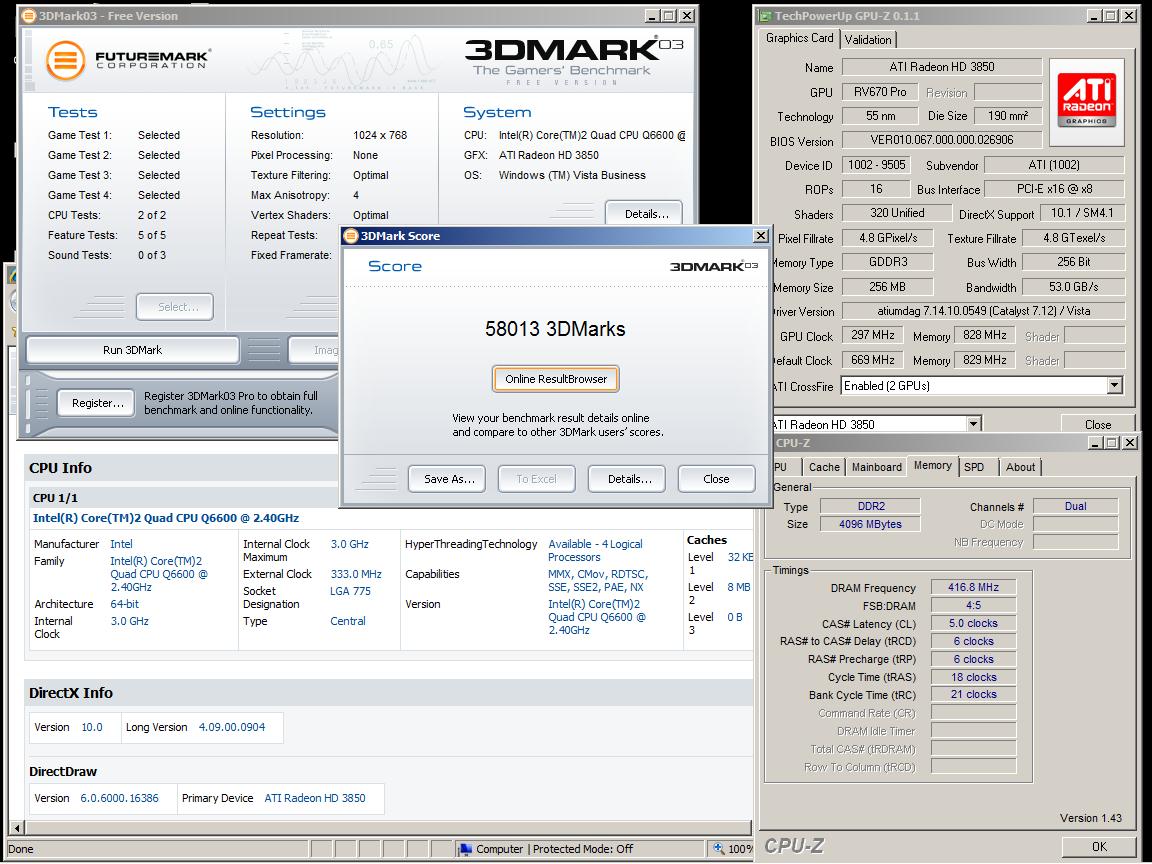This screenshot has width=1152, height=864.
Task: Open the Cache tab in CPU-Z
Action: point(824,467)
